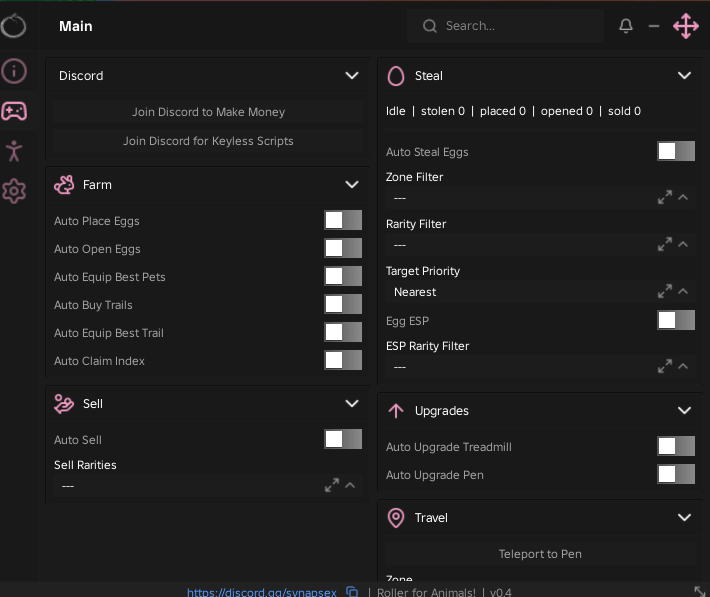Click the Idle stolen status line

tap(513, 111)
